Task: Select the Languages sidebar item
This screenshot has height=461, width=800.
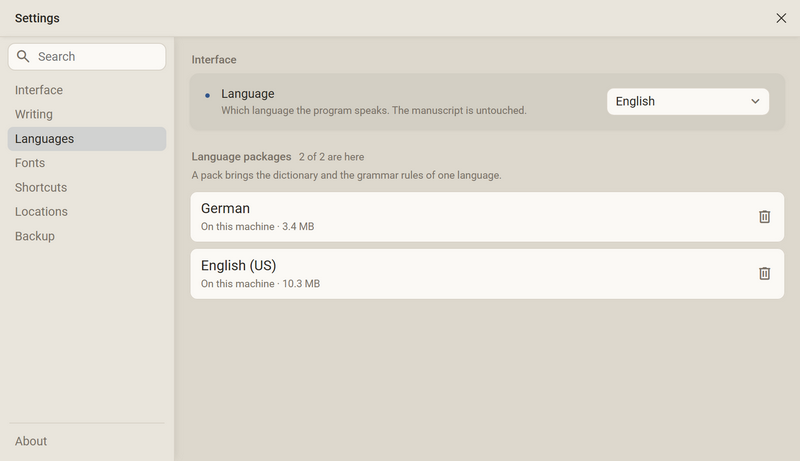Action: (87, 139)
